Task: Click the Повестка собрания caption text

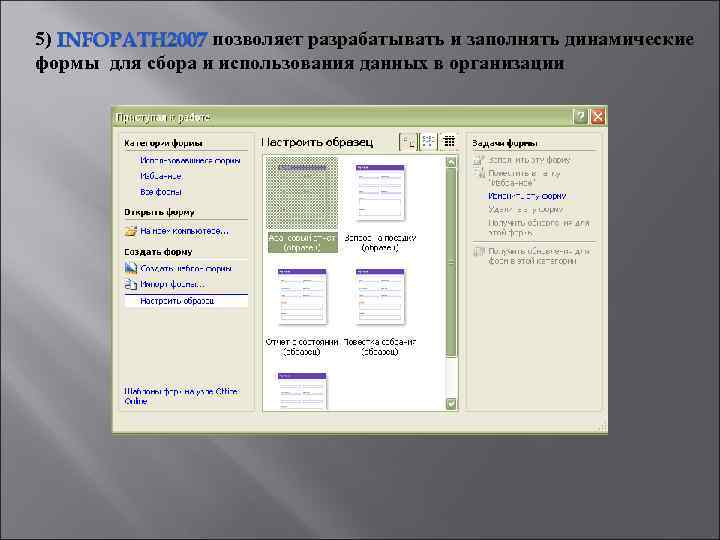Action: 380,347
